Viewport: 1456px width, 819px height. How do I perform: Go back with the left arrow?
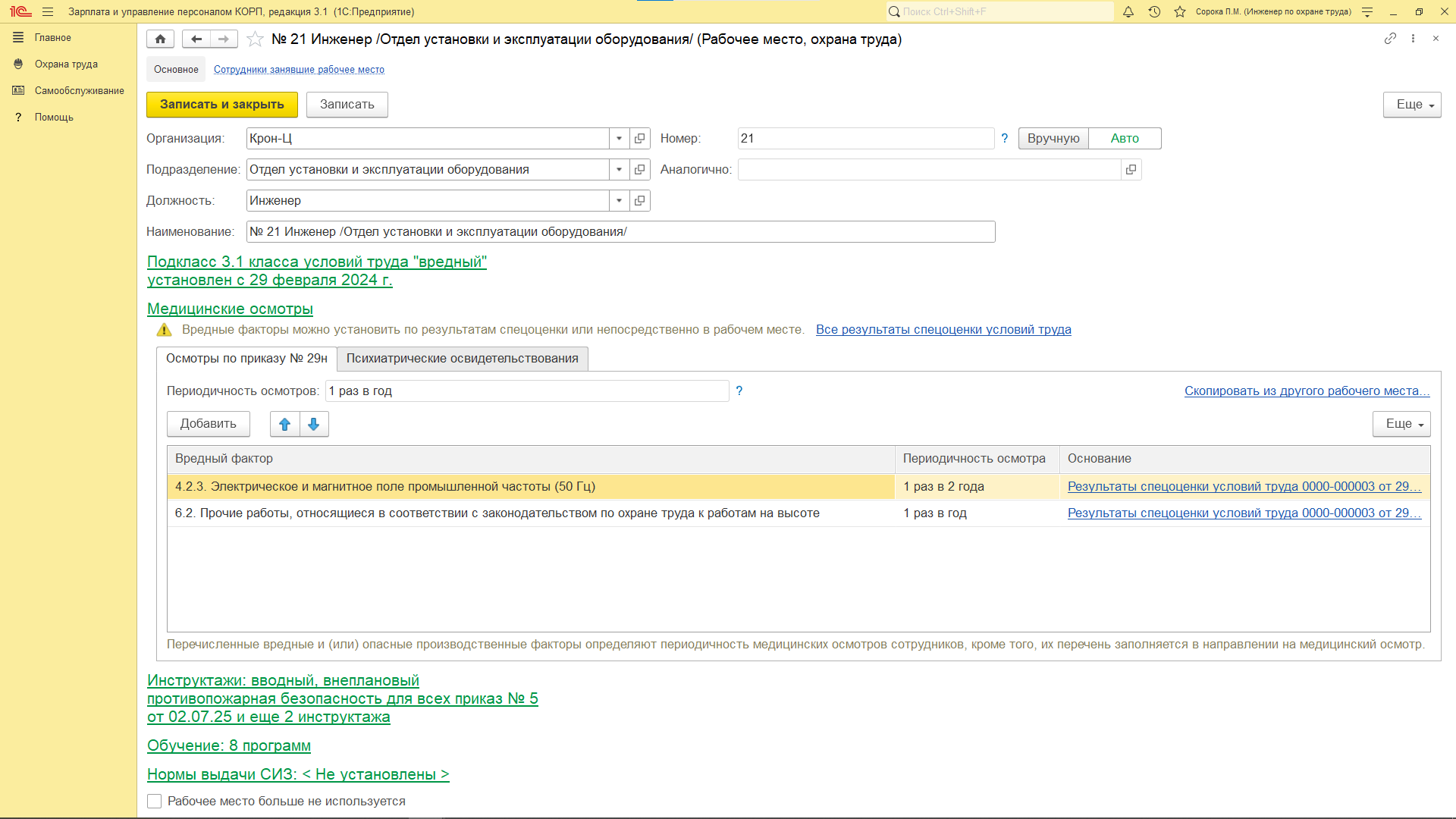[196, 39]
